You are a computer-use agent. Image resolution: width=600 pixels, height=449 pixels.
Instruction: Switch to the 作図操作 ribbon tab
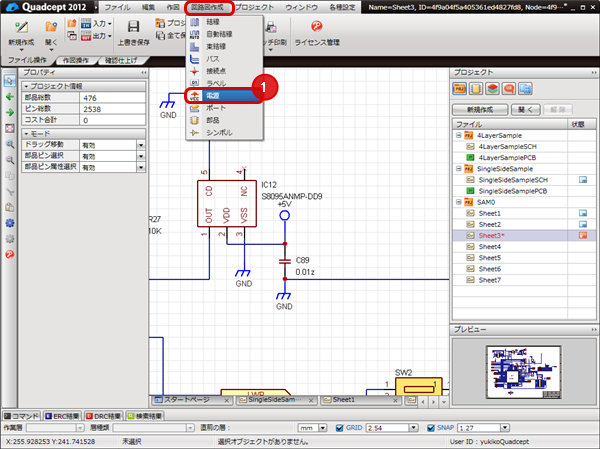76,60
